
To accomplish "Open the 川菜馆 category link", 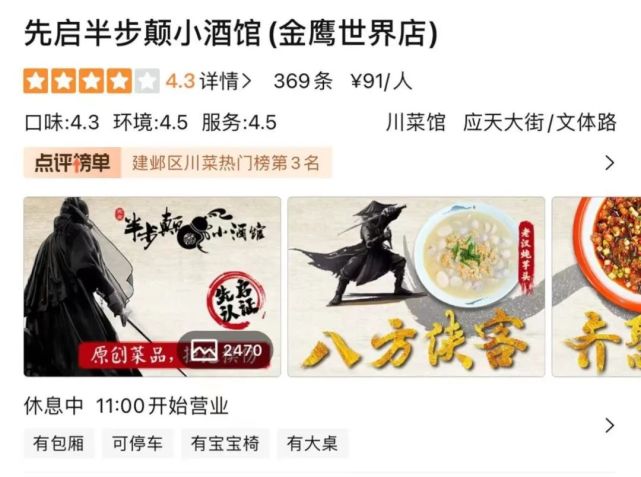I will 415,122.
